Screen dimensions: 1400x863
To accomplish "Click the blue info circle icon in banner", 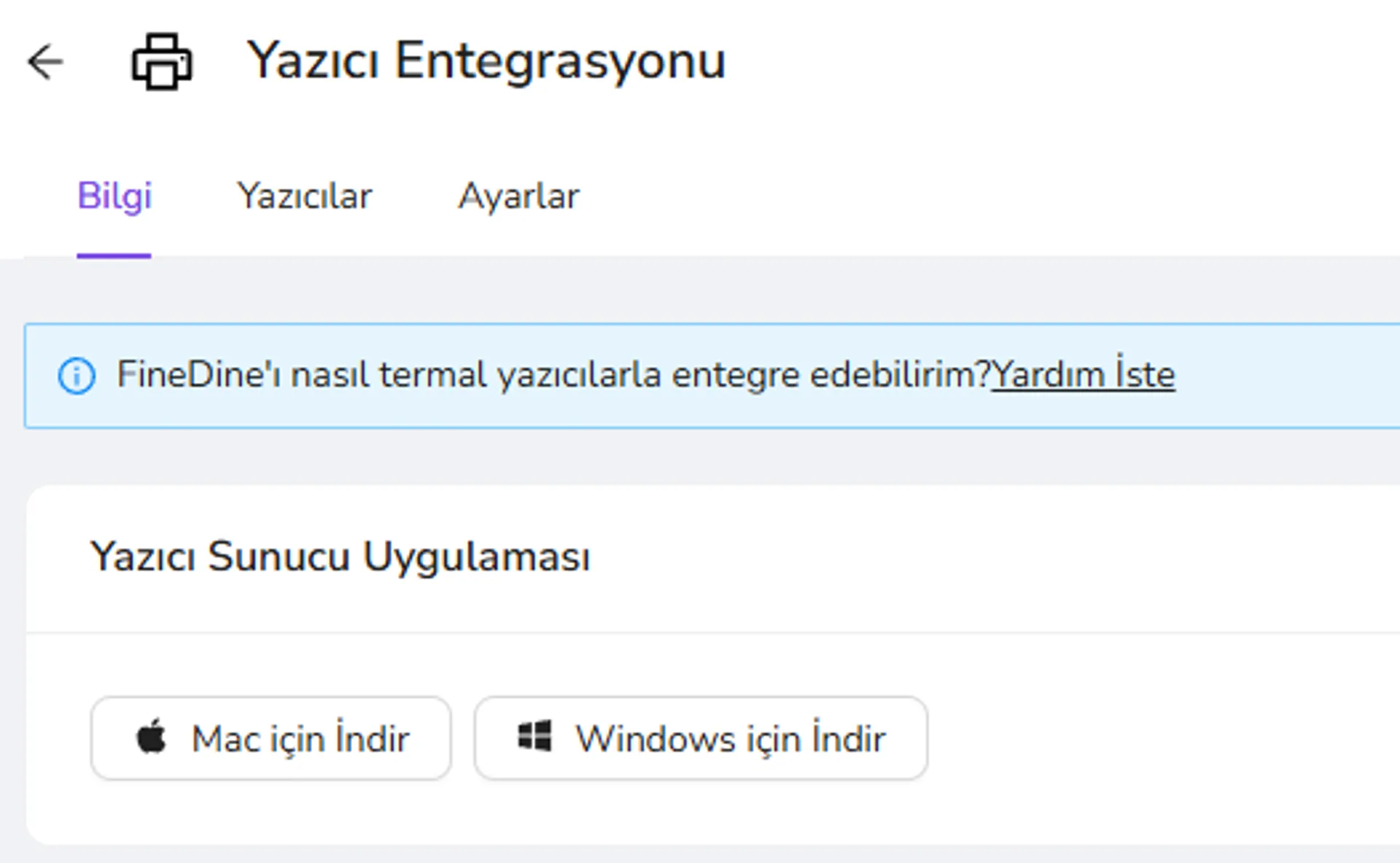I will tap(77, 376).
